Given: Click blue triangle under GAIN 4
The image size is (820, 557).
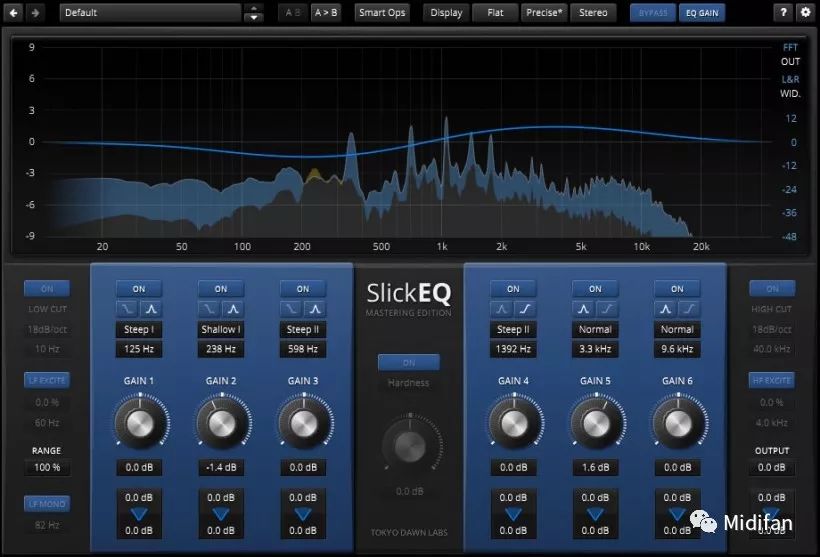Looking at the screenshot, I should 513,514.
